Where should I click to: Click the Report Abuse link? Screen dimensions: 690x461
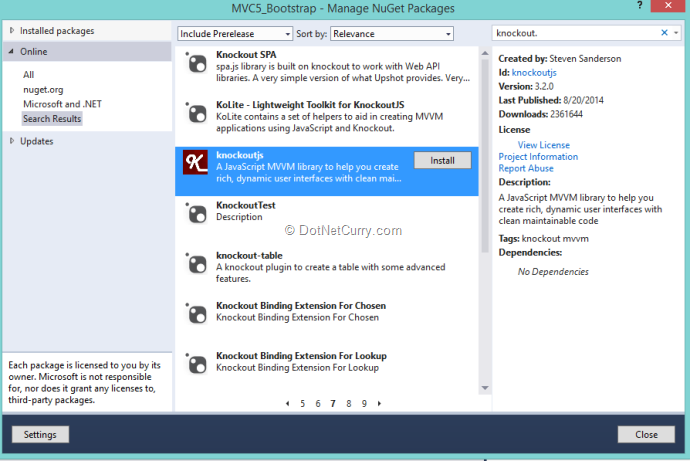tap(526, 168)
